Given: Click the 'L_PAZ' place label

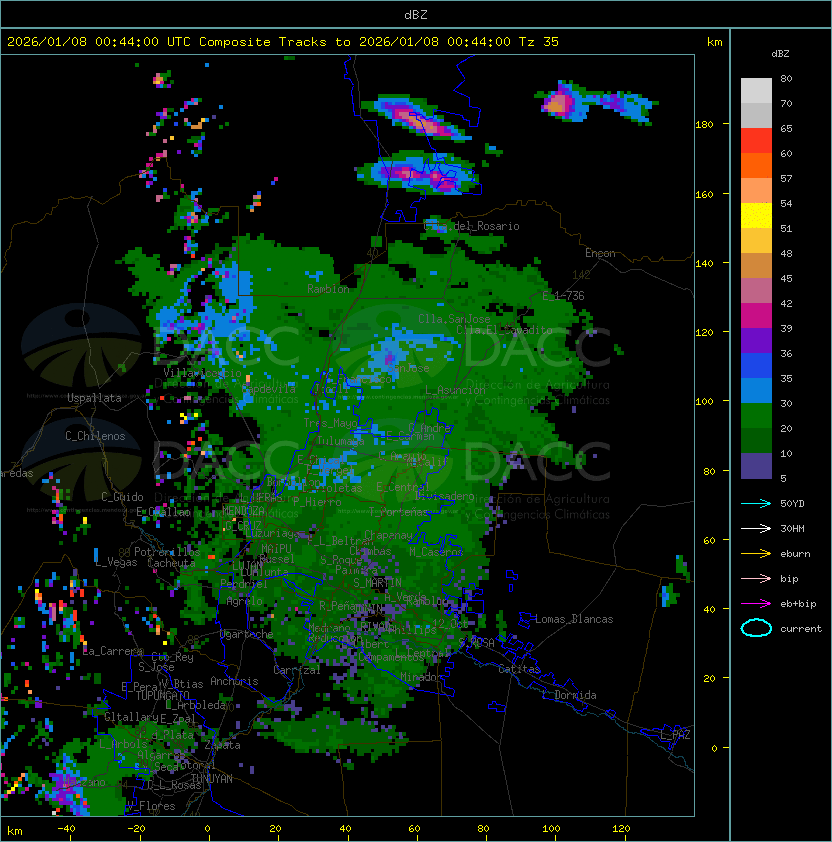Looking at the screenshot, I should [x=675, y=735].
